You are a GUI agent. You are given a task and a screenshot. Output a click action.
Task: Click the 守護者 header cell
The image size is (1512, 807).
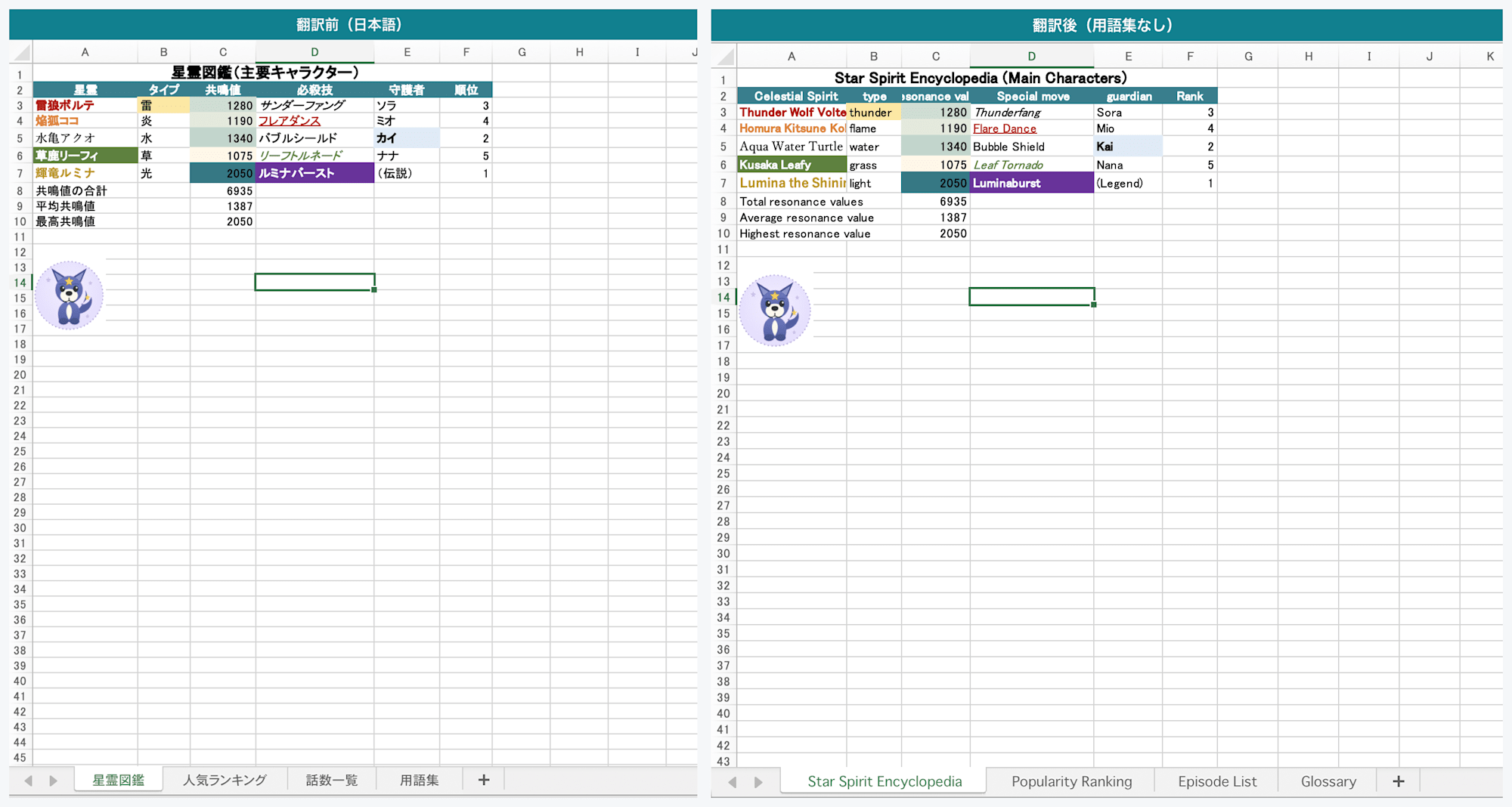407,90
